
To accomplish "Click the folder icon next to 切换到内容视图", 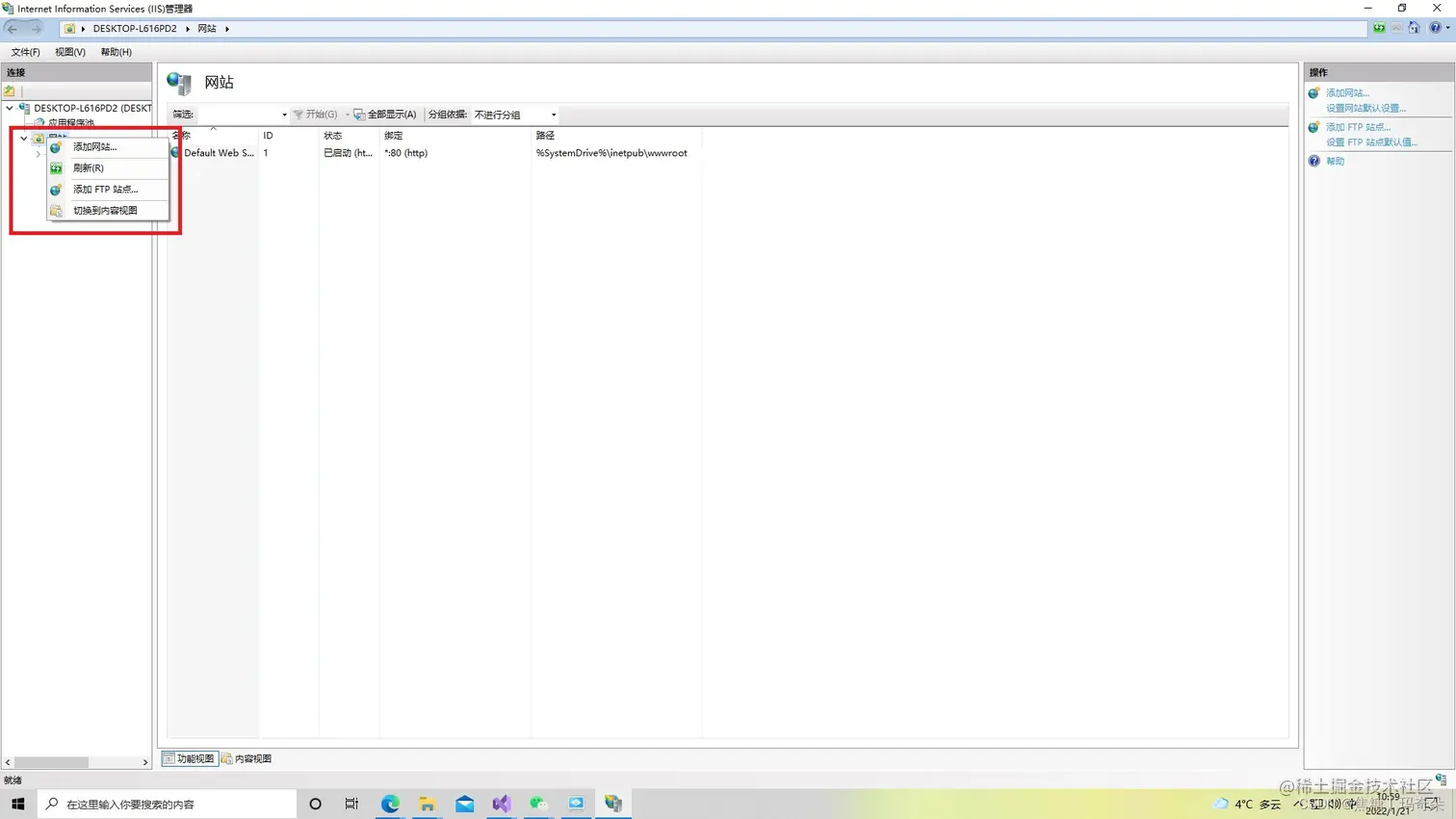I will click(x=56, y=211).
